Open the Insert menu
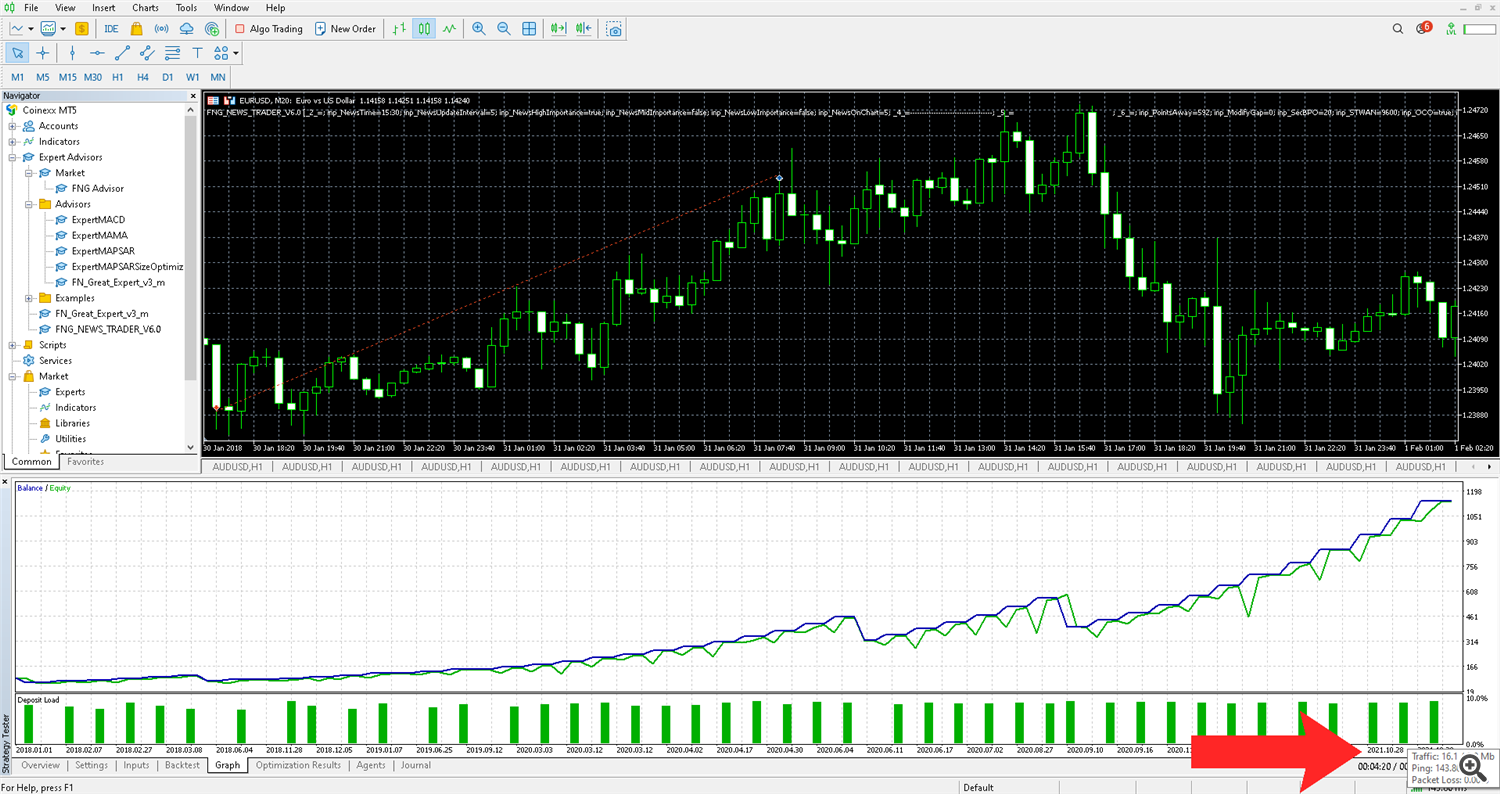The height and width of the screenshot is (794, 1500). [103, 7]
